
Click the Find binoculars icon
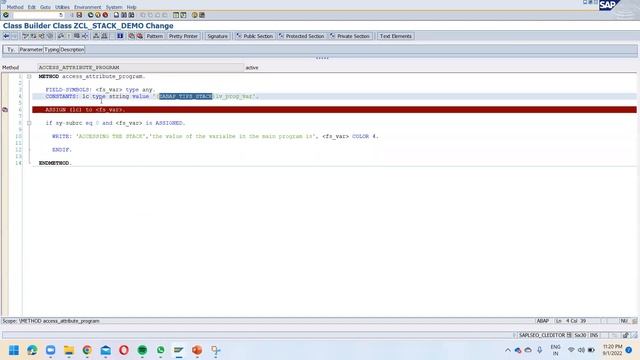pos(124,15)
